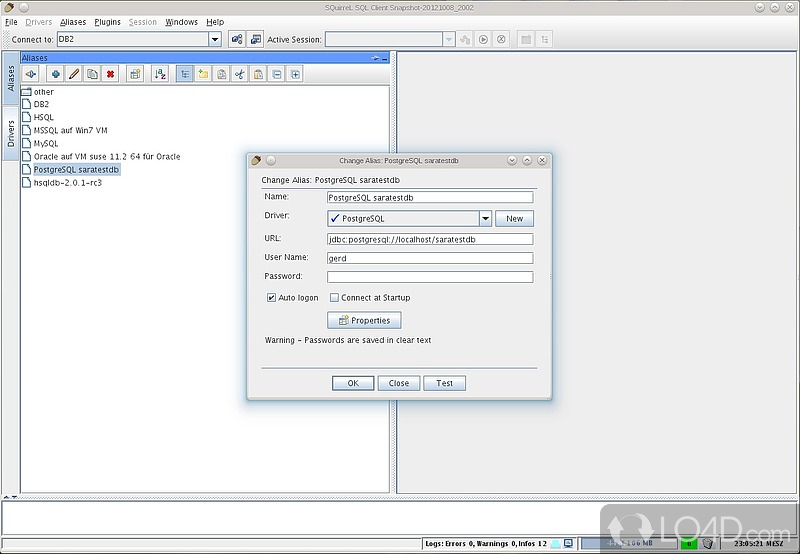Click the new SQL worksheet icon in main toolbar
This screenshot has height=554, width=800.
point(526,39)
